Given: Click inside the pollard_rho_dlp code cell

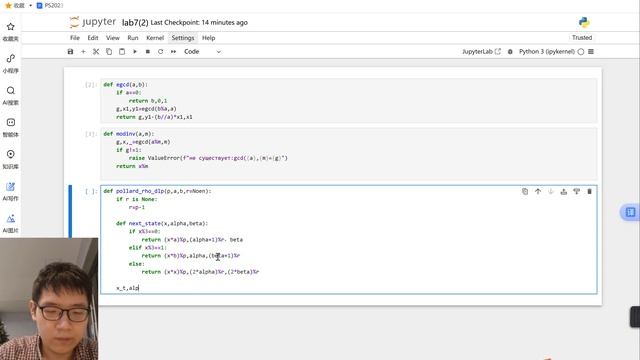Looking at the screenshot, I should pyautogui.click(x=349, y=240).
